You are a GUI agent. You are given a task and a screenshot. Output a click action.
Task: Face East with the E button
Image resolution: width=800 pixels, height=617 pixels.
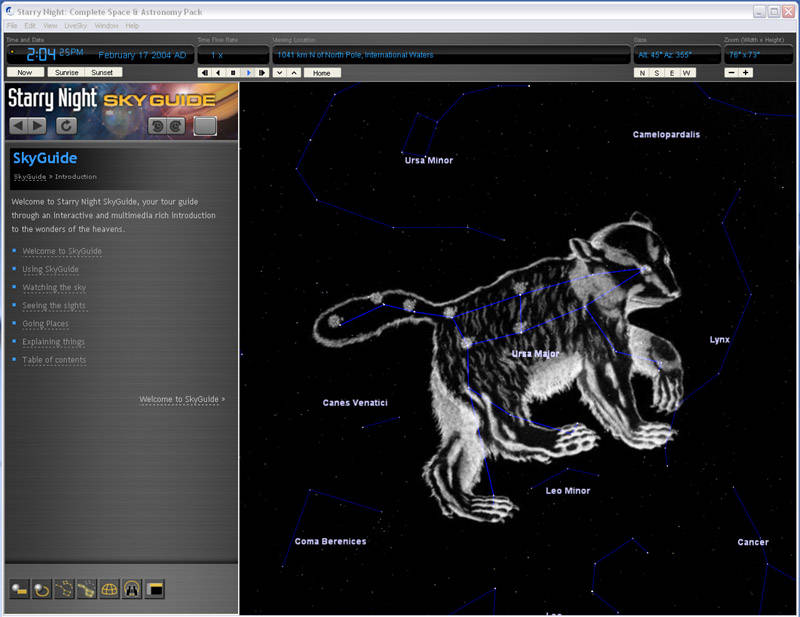(x=672, y=73)
